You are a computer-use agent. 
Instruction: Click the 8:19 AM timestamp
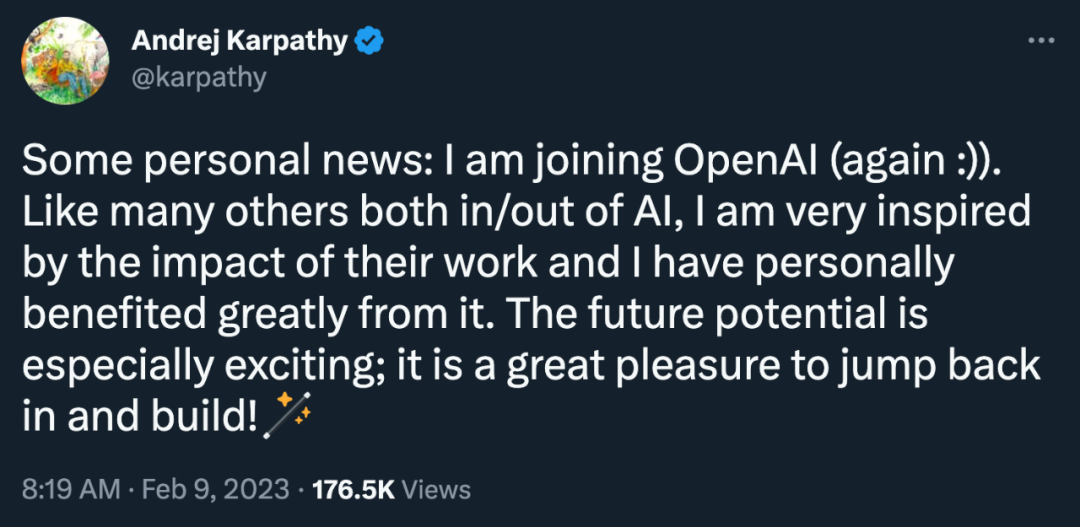69,490
